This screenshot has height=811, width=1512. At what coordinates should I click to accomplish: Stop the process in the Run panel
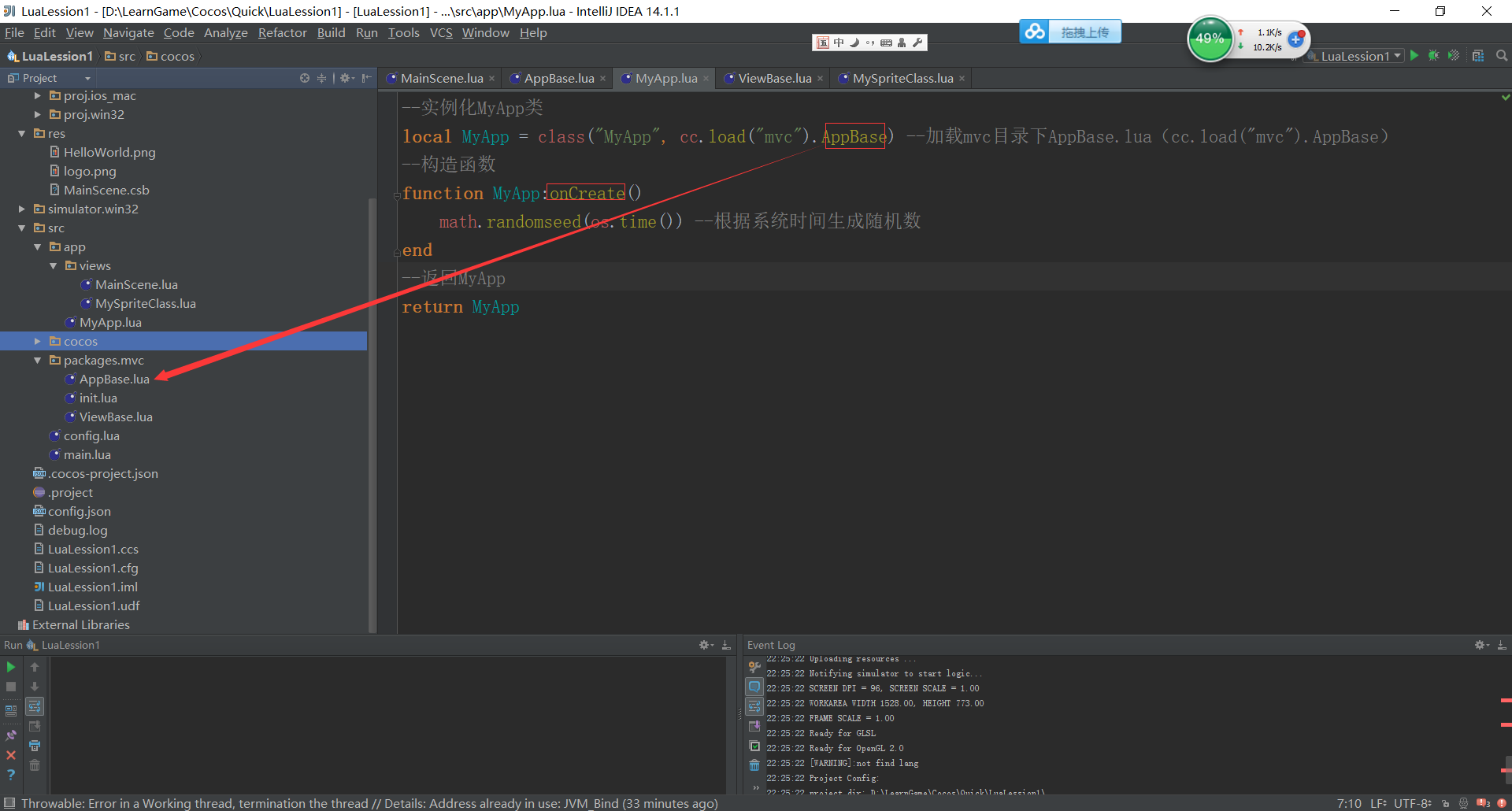coord(11,687)
